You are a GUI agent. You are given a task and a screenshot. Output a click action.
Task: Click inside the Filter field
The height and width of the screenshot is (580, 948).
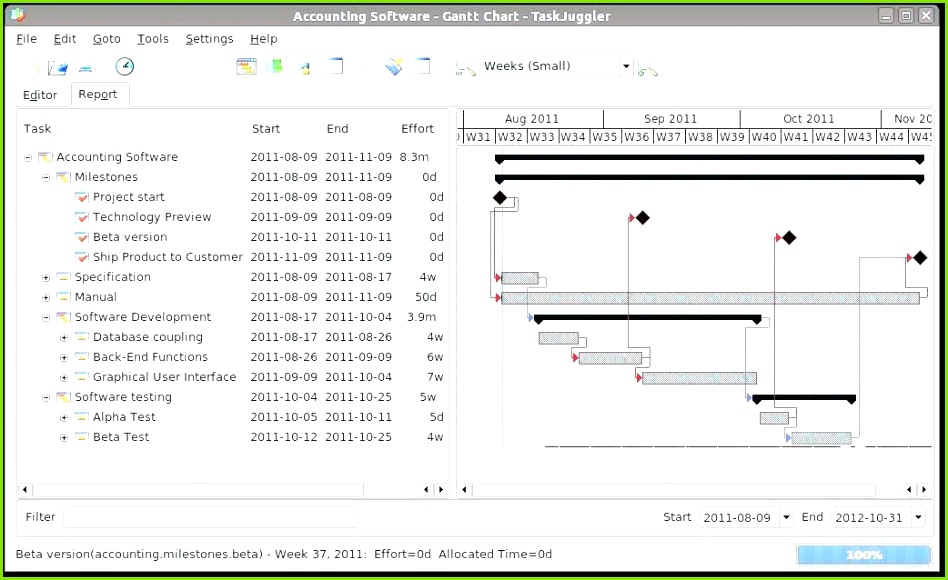(x=210, y=517)
